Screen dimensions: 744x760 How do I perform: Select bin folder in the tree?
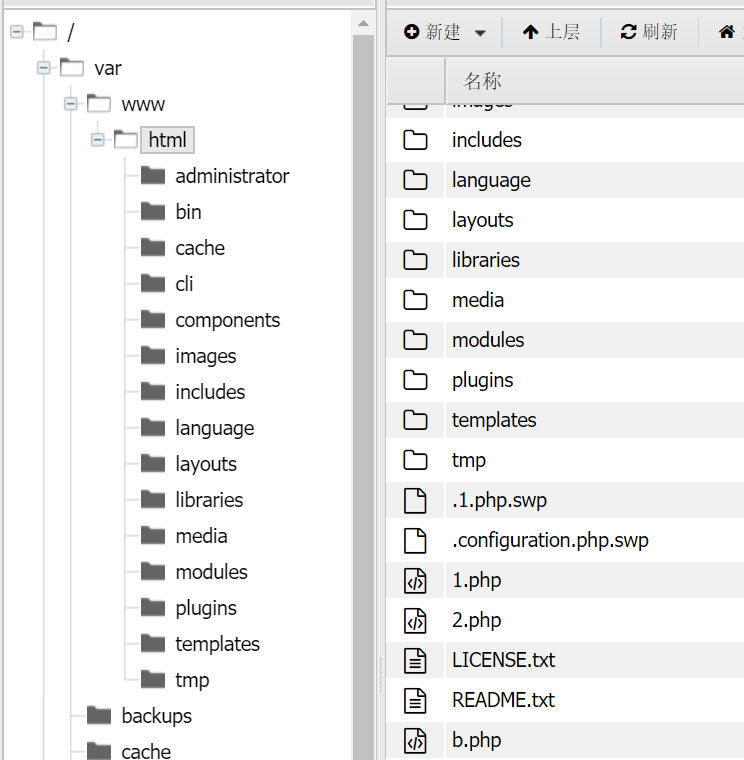pos(188,212)
